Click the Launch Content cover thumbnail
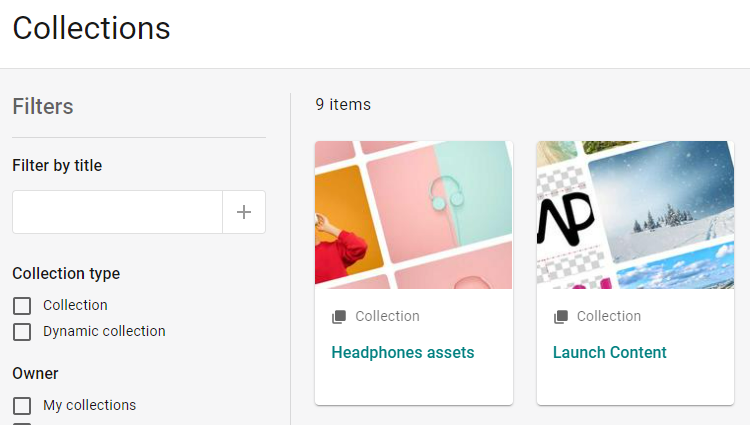This screenshot has height=425, width=750. click(x=635, y=215)
